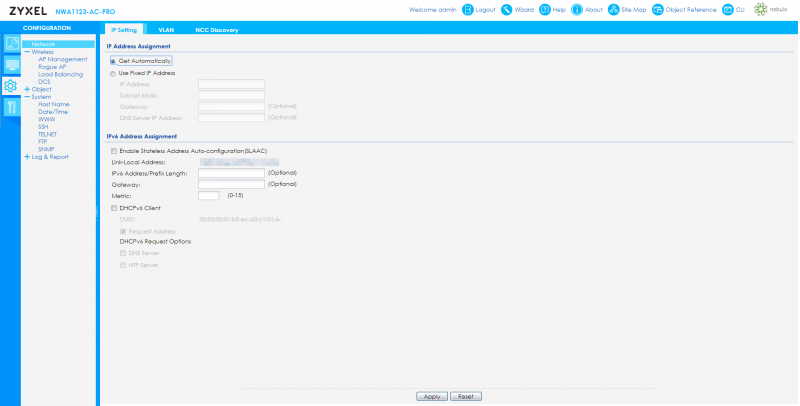Collapse the System tree node
This screenshot has width=800, height=406.
(27, 97)
